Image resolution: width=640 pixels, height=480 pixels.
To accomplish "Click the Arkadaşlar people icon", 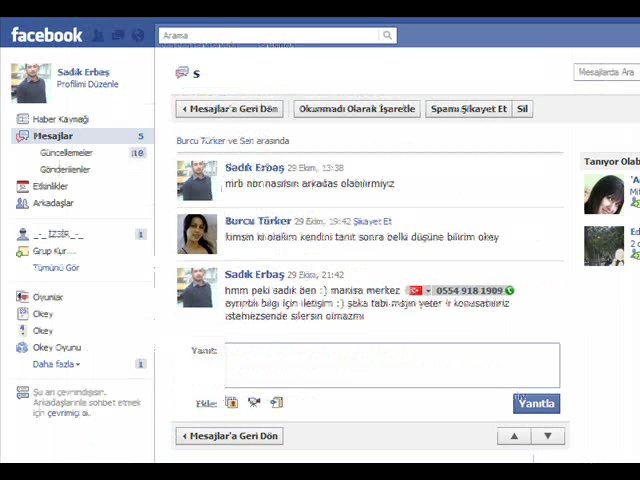I will pyautogui.click(x=22, y=203).
